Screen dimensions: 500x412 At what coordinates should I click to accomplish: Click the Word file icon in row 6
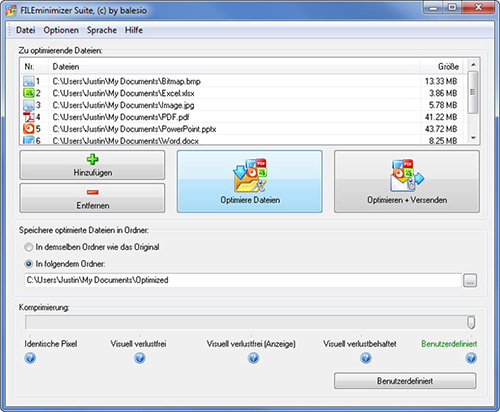point(29,140)
